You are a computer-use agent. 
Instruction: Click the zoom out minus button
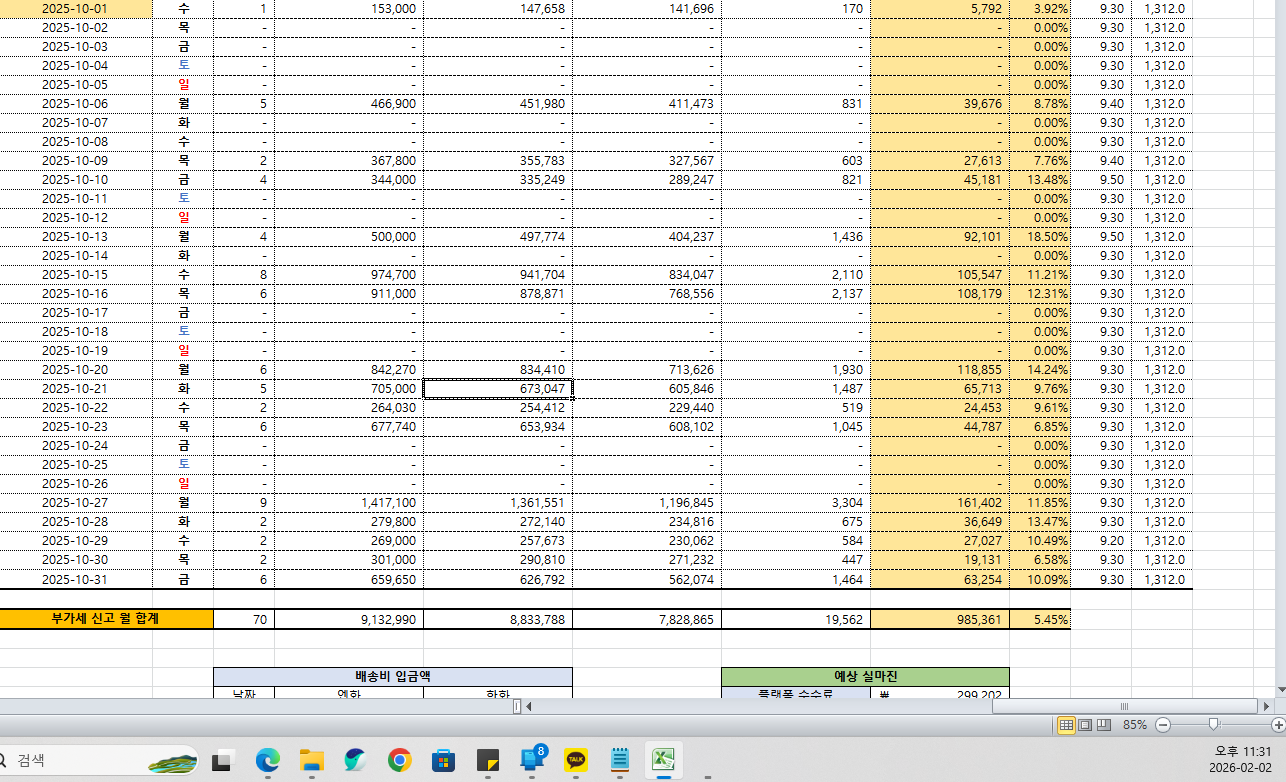point(1163,724)
